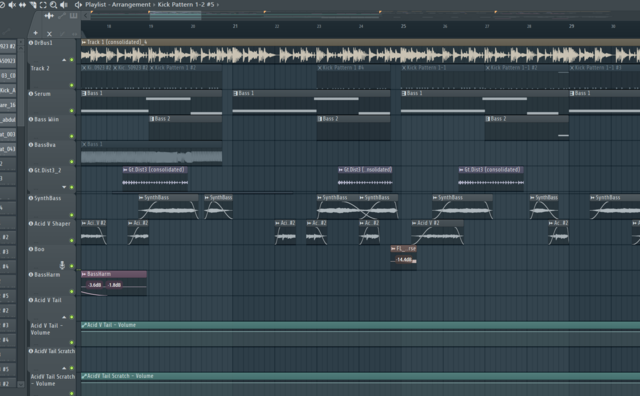
Task: Mute the Boo track via green LED
Action: tap(72, 266)
